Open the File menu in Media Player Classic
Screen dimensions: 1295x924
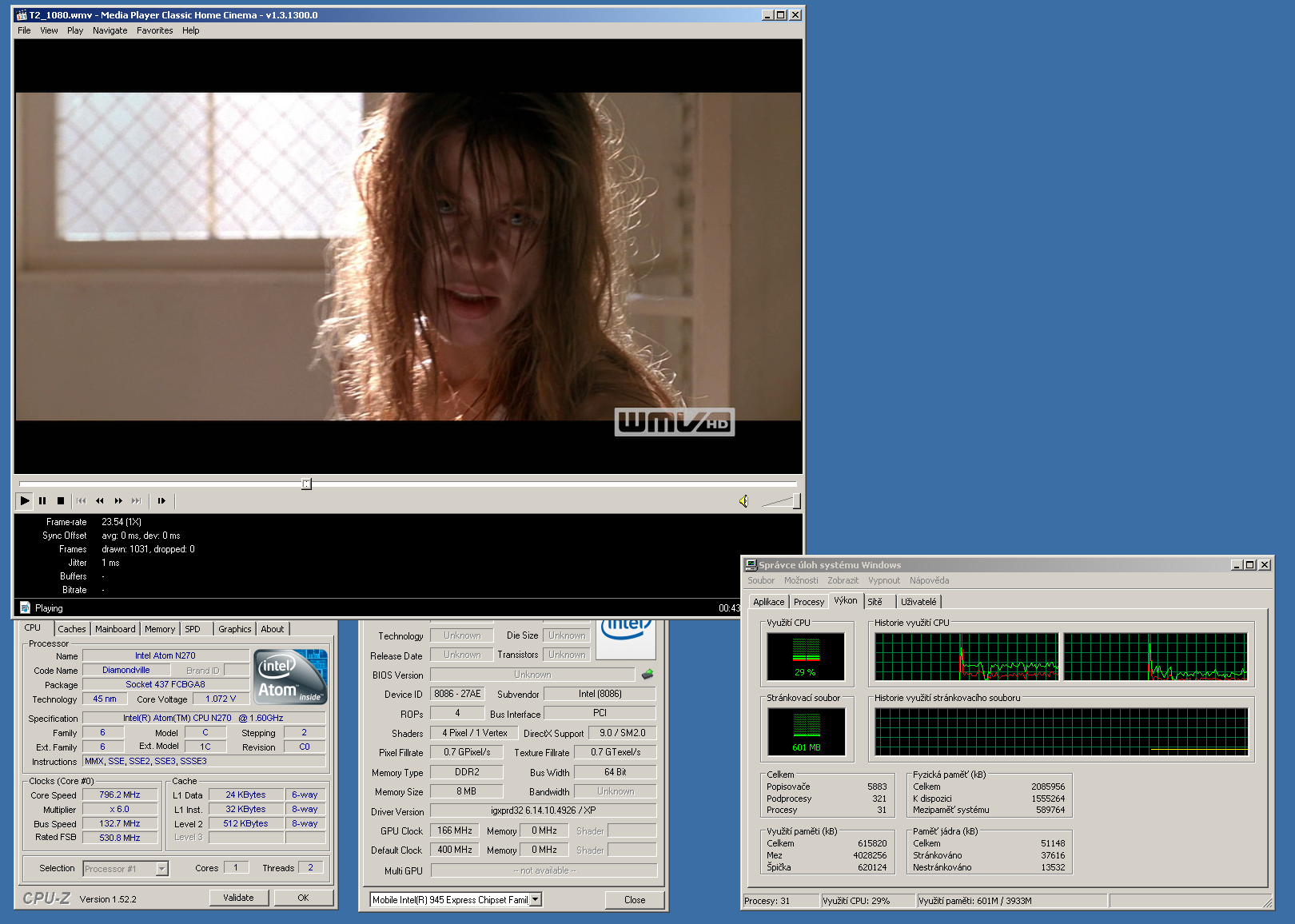[x=24, y=30]
